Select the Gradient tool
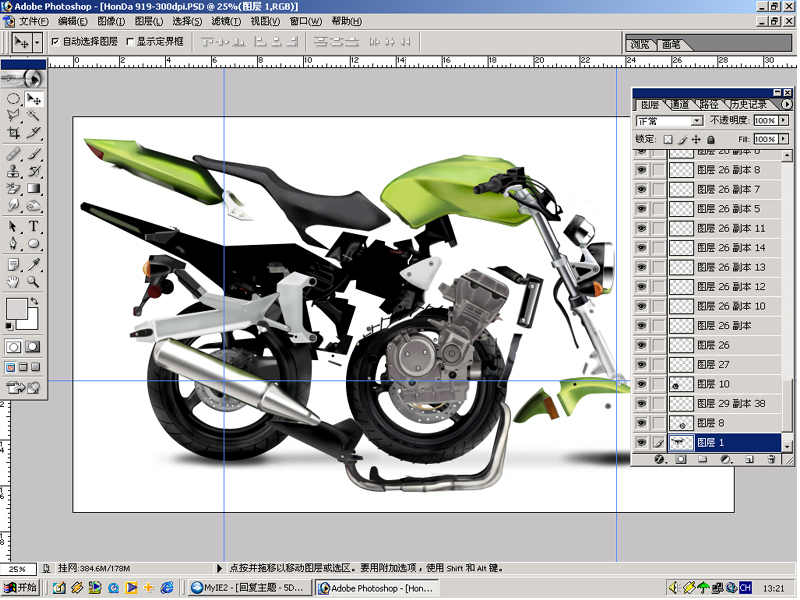This screenshot has height=600, width=800. pos(34,188)
